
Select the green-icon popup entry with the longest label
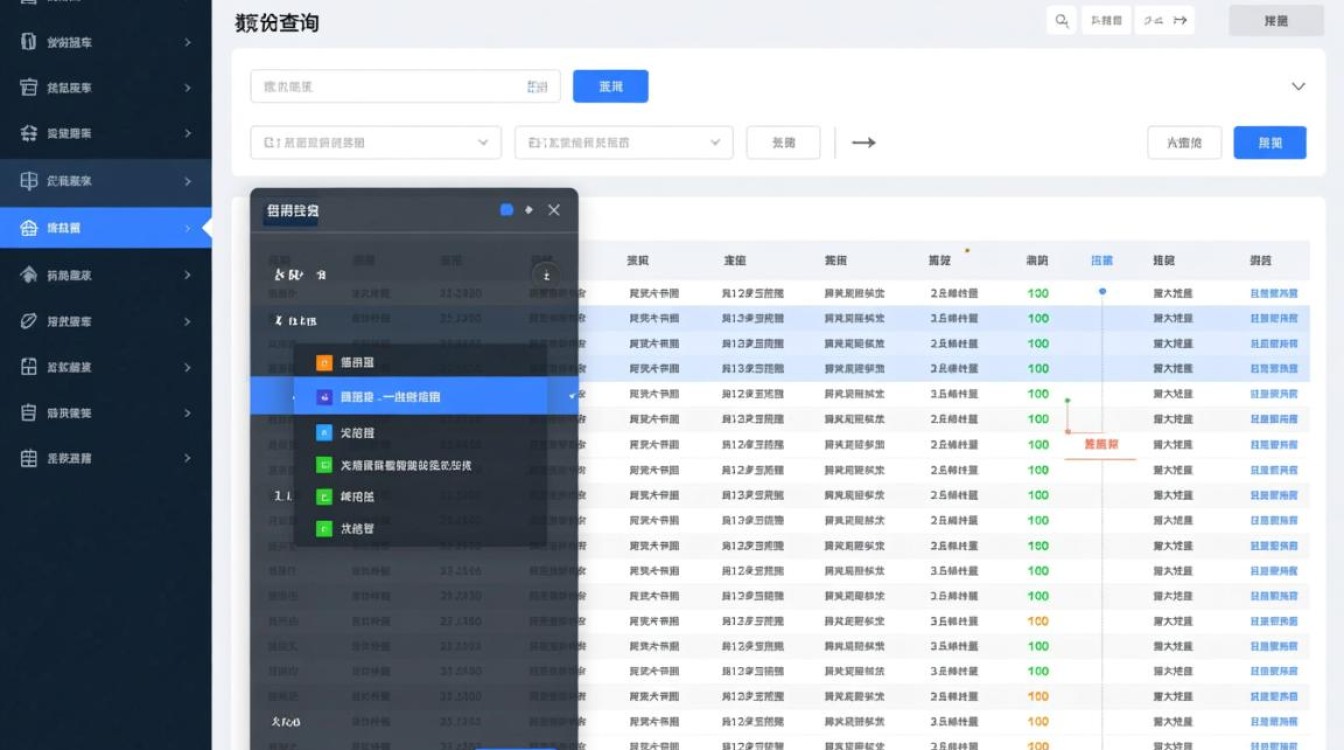420,465
